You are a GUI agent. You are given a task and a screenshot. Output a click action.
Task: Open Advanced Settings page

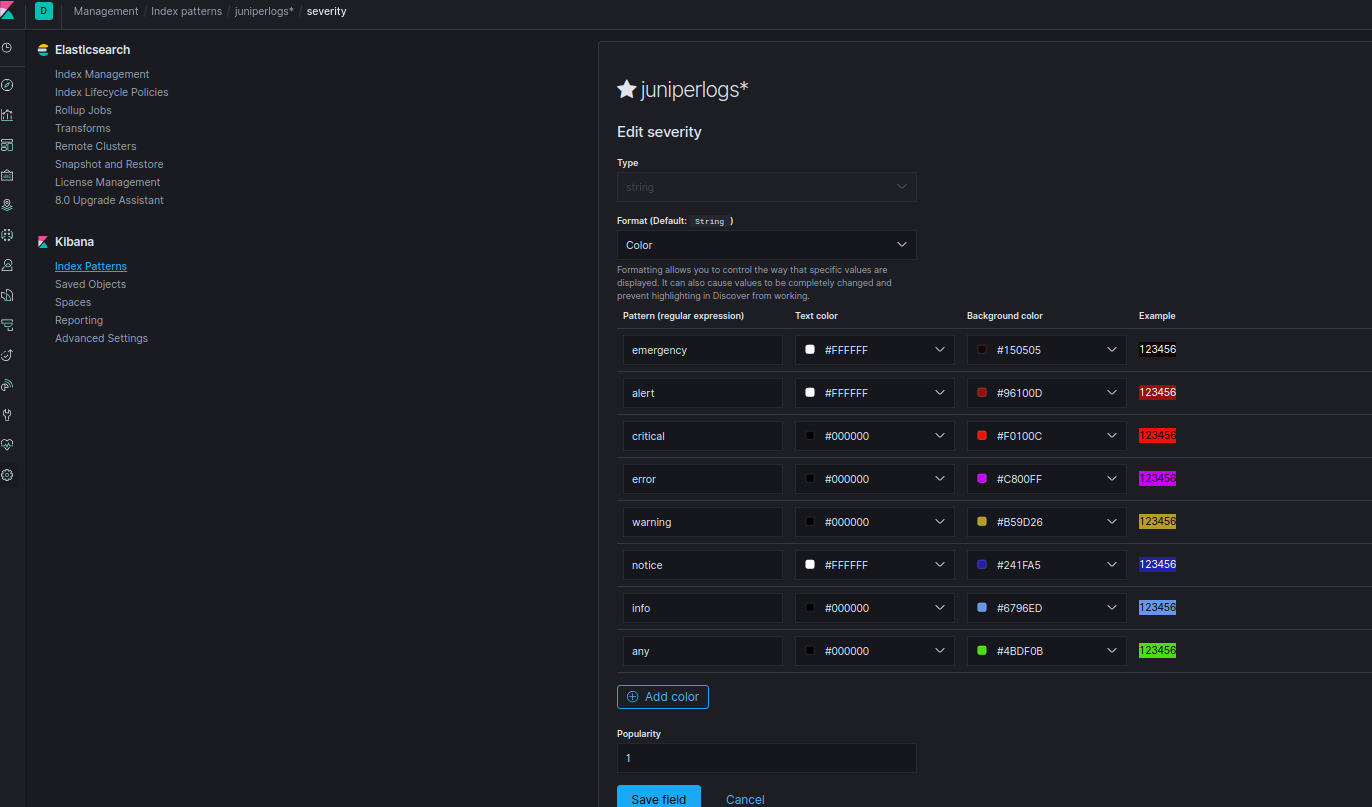(x=101, y=338)
